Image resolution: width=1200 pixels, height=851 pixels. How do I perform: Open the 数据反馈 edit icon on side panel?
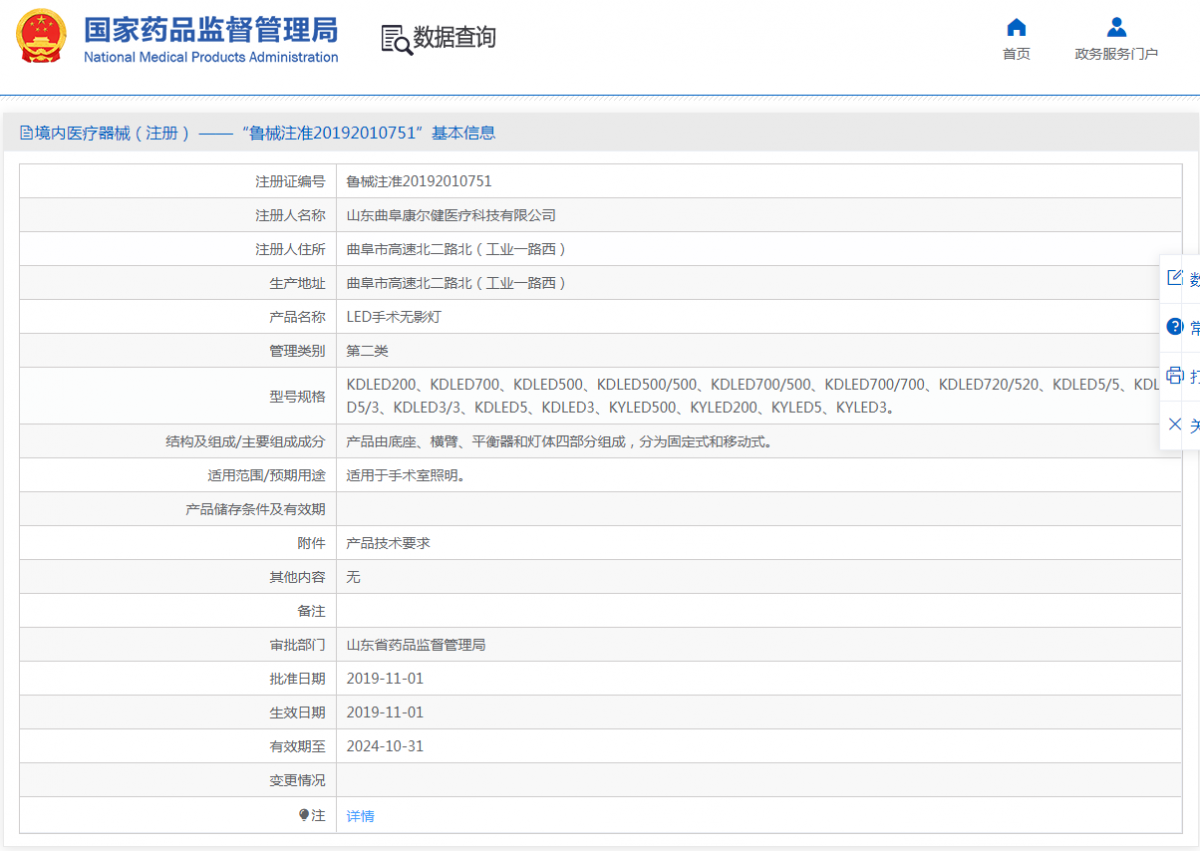(x=1175, y=276)
